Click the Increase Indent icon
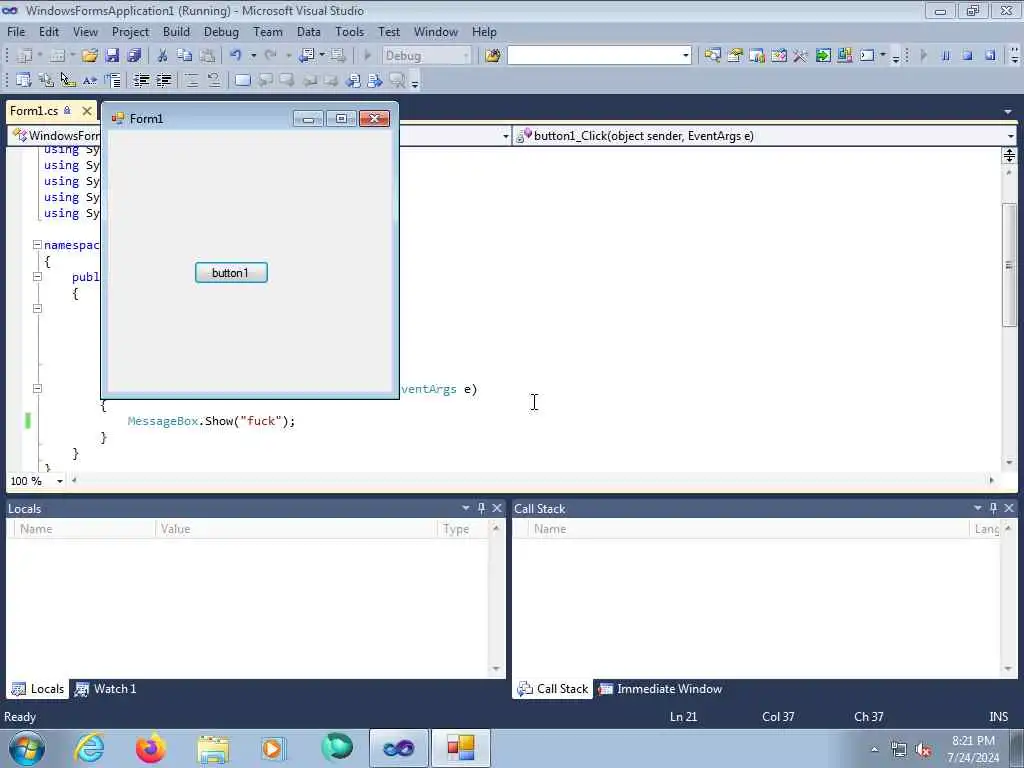This screenshot has width=1024, height=768. (x=163, y=80)
